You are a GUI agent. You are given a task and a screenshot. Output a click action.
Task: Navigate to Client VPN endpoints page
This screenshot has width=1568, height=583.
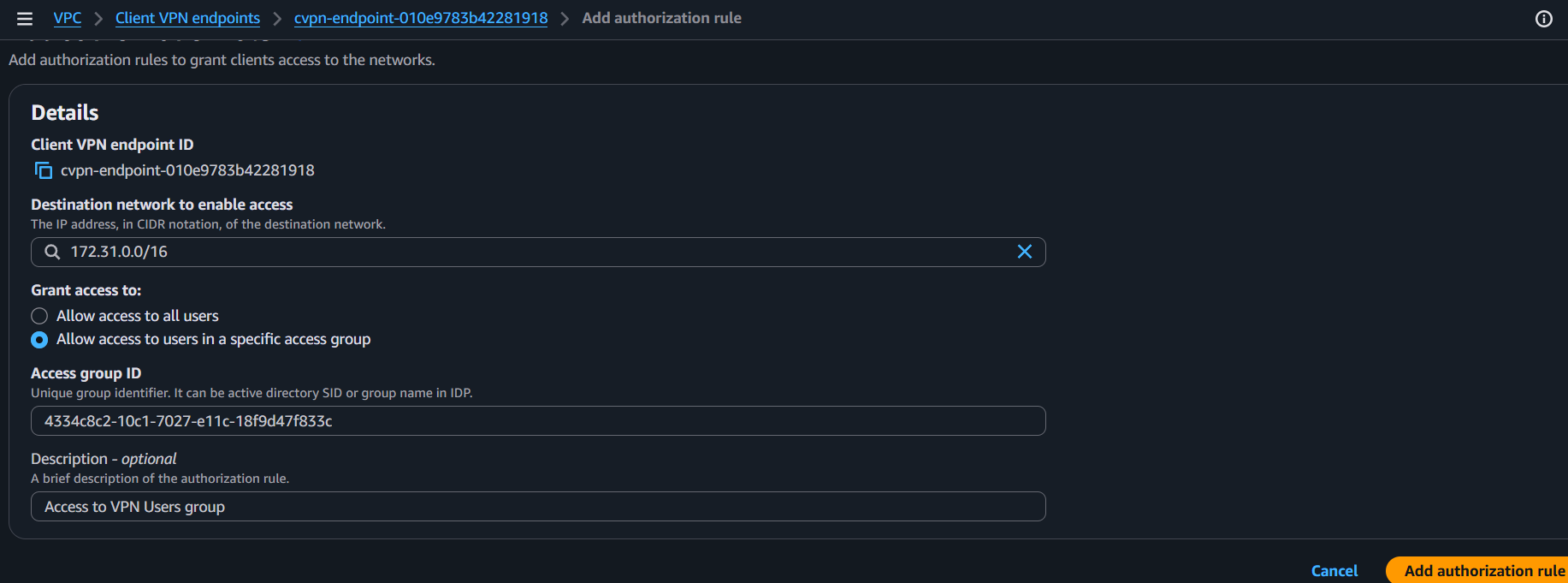pyautogui.click(x=186, y=18)
